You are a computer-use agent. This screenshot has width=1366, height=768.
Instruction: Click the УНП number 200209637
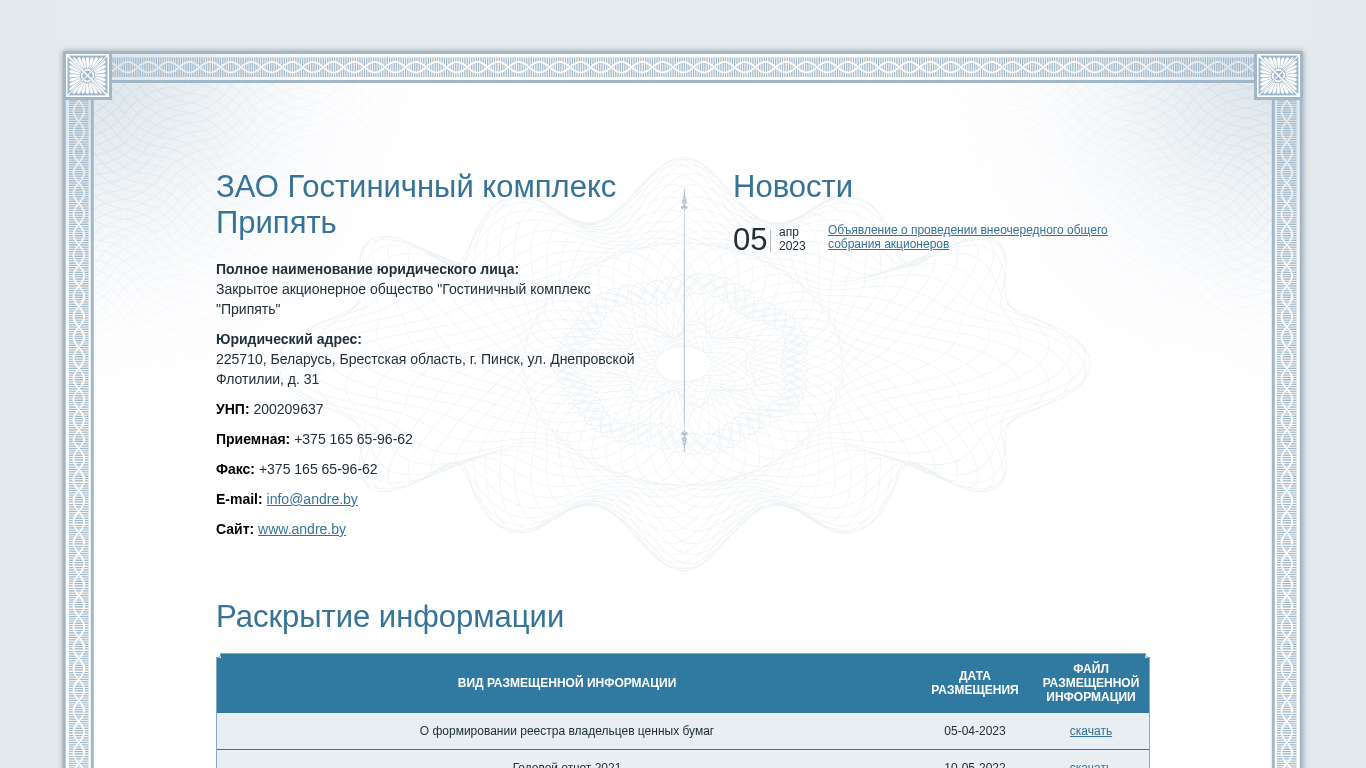click(x=288, y=409)
